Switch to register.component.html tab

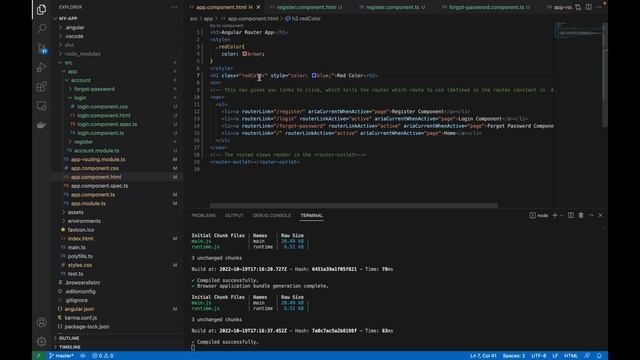point(306,7)
